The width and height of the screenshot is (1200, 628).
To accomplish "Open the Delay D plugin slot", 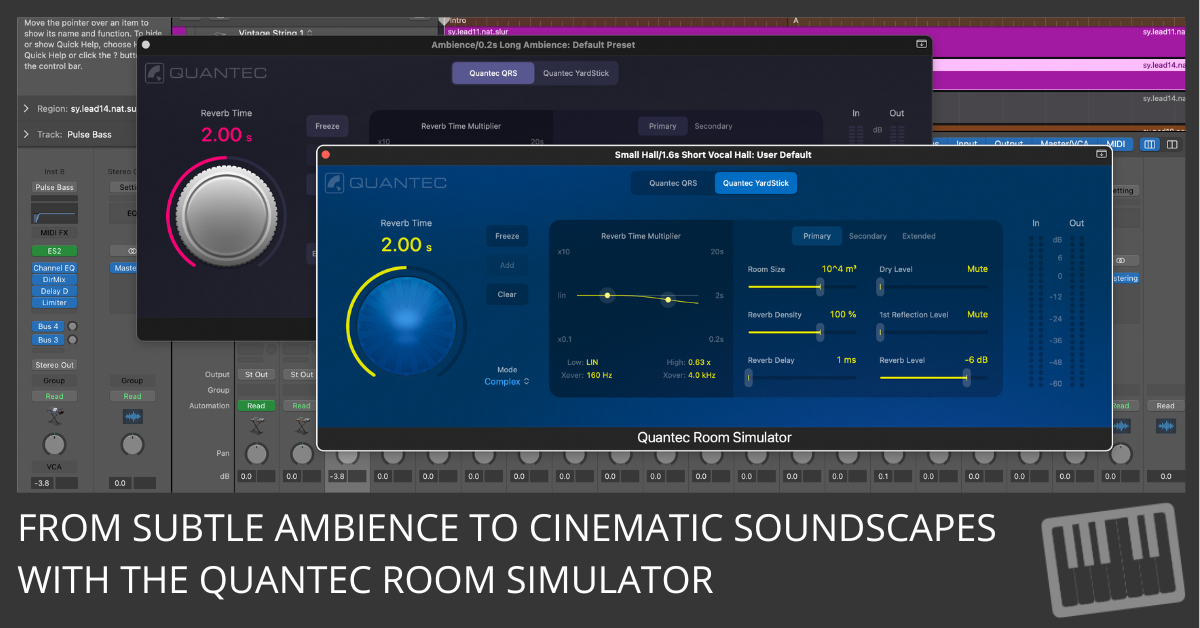I will [54, 291].
